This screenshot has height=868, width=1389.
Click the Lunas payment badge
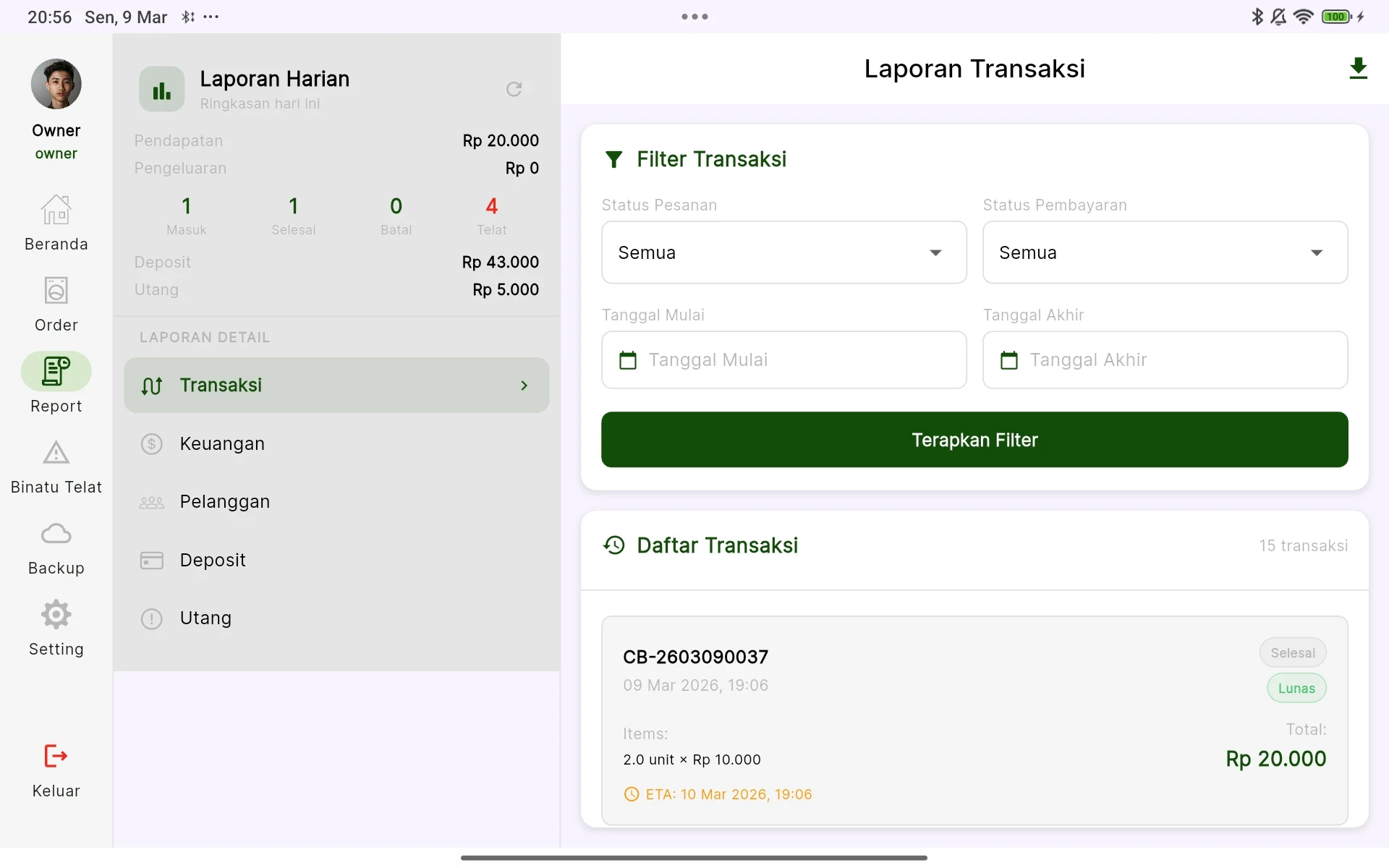(1296, 689)
